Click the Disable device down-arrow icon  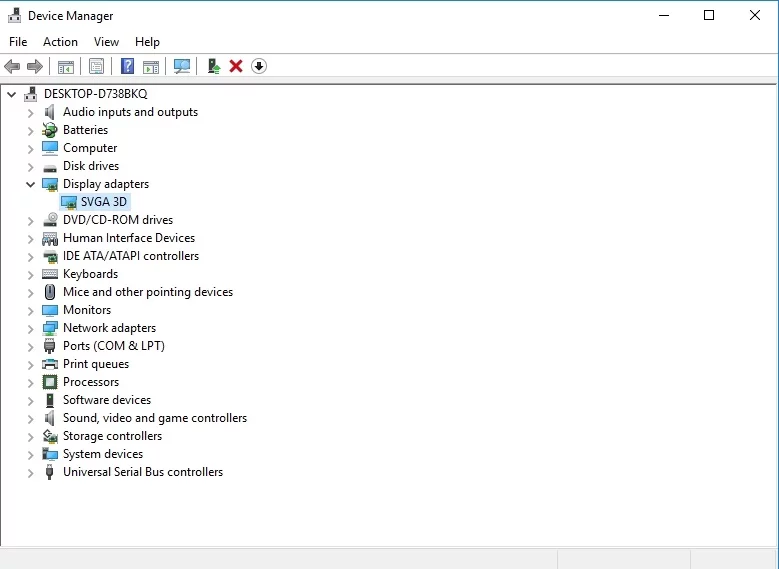pyautogui.click(x=259, y=66)
